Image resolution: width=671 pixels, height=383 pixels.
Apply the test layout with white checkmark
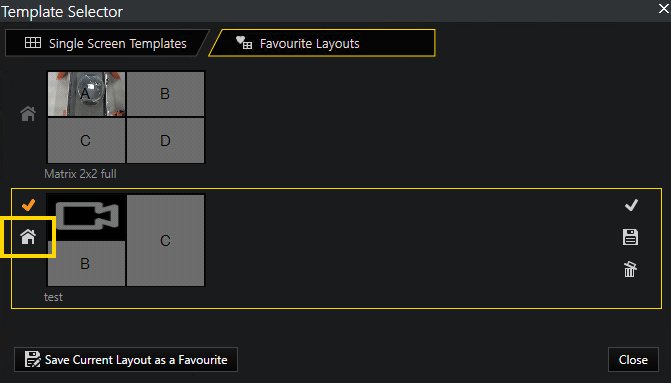click(631, 205)
